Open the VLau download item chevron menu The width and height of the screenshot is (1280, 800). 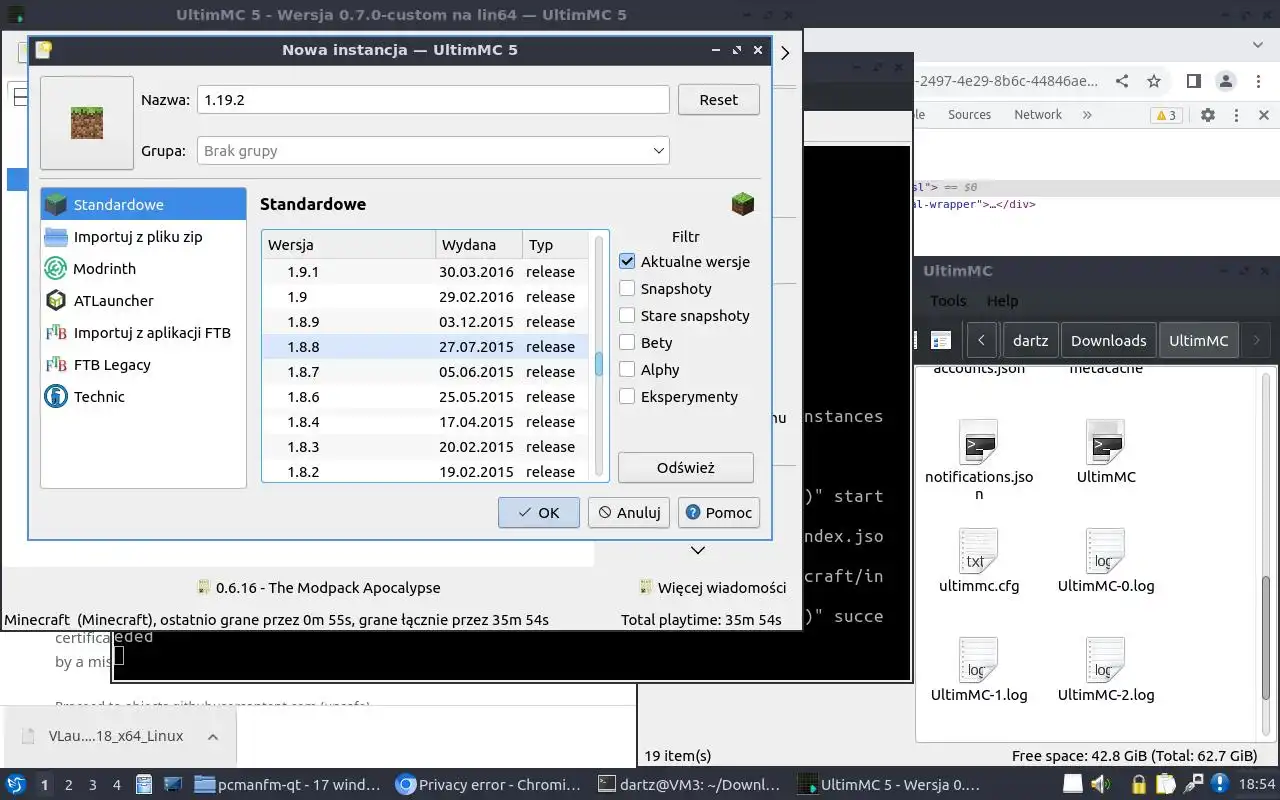click(213, 737)
